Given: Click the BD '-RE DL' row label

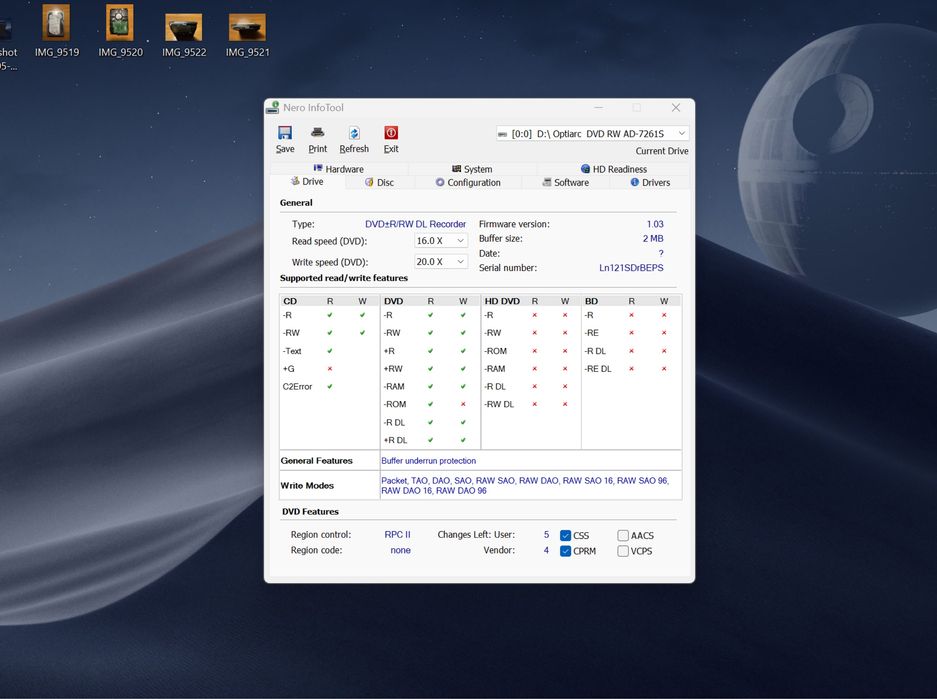Looking at the screenshot, I should point(598,369).
